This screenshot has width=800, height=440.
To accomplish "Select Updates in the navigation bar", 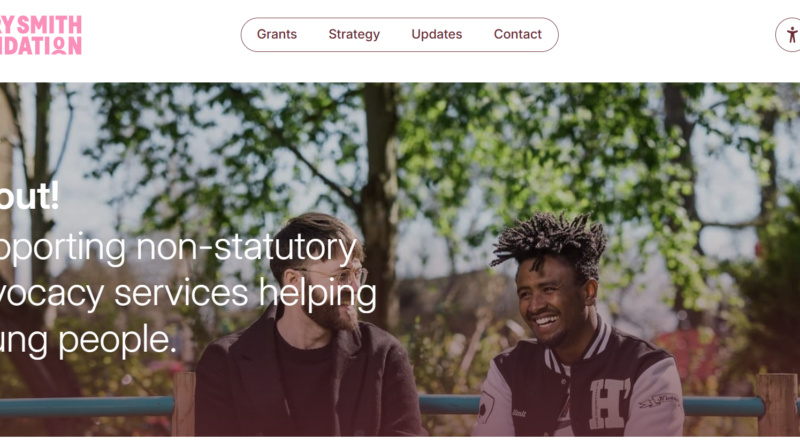I will click(437, 34).
